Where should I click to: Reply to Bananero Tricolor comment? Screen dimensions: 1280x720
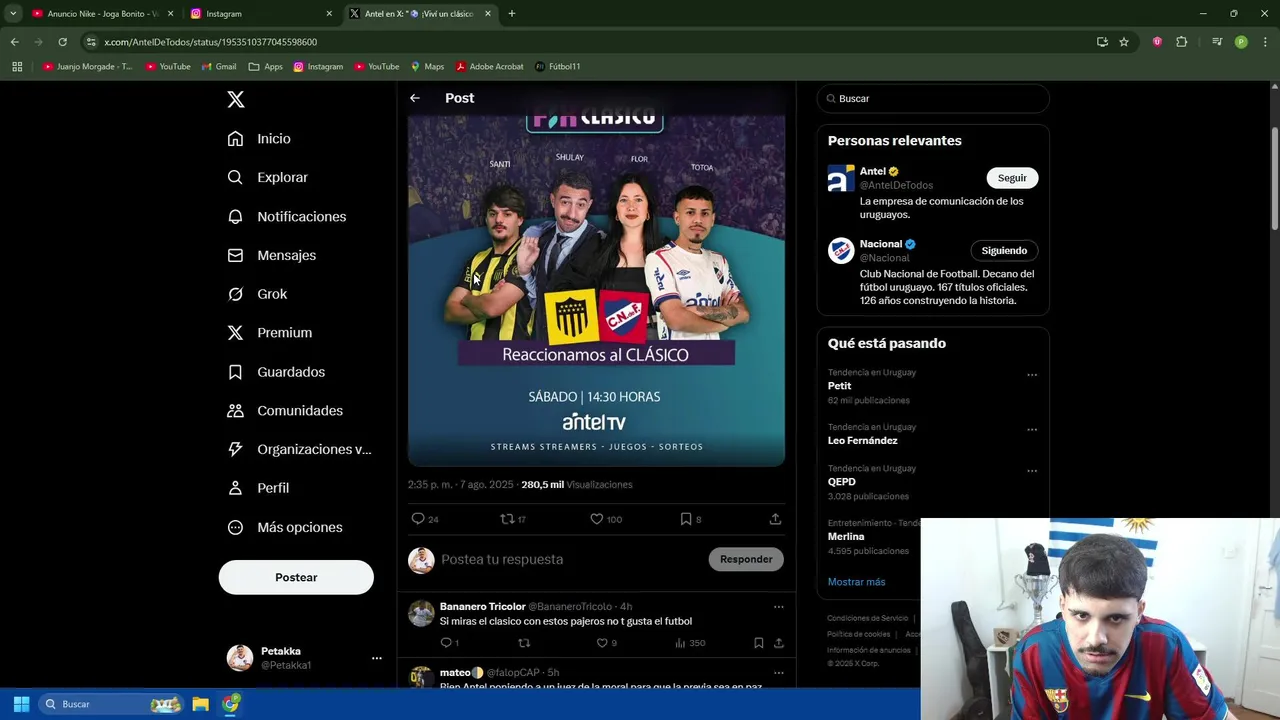coord(446,643)
